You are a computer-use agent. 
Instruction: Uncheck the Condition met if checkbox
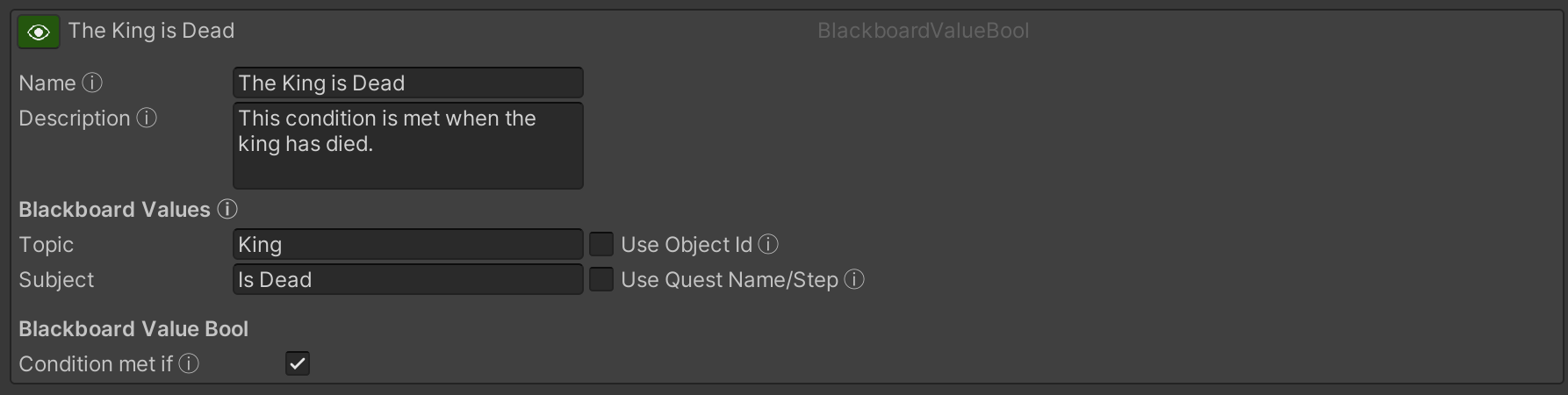[298, 363]
